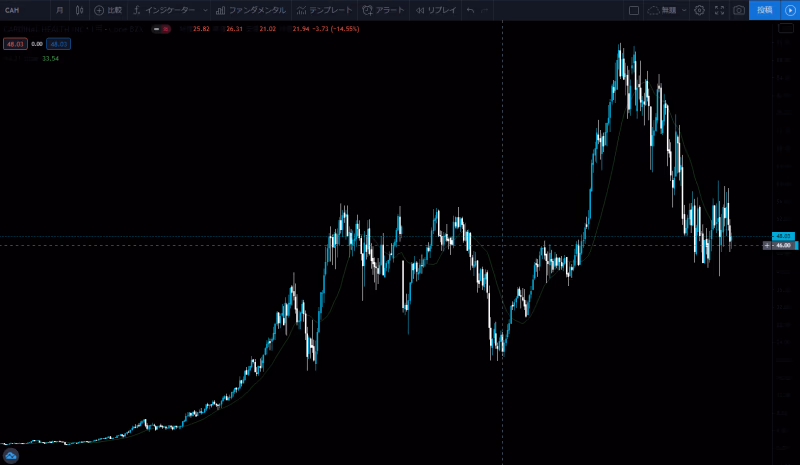Take a chart snapshot with camera icon

[739, 10]
